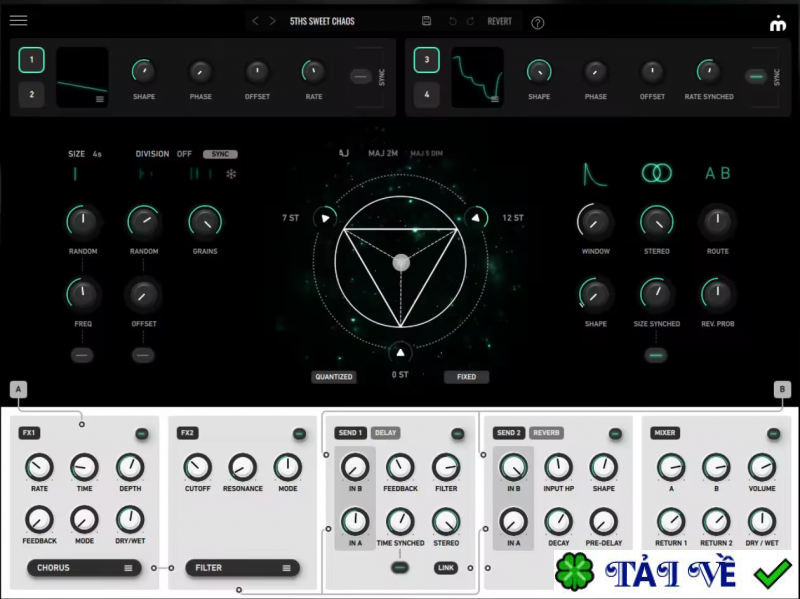
Task: Click the stereo overlapping circles icon
Action: pyautogui.click(x=657, y=173)
